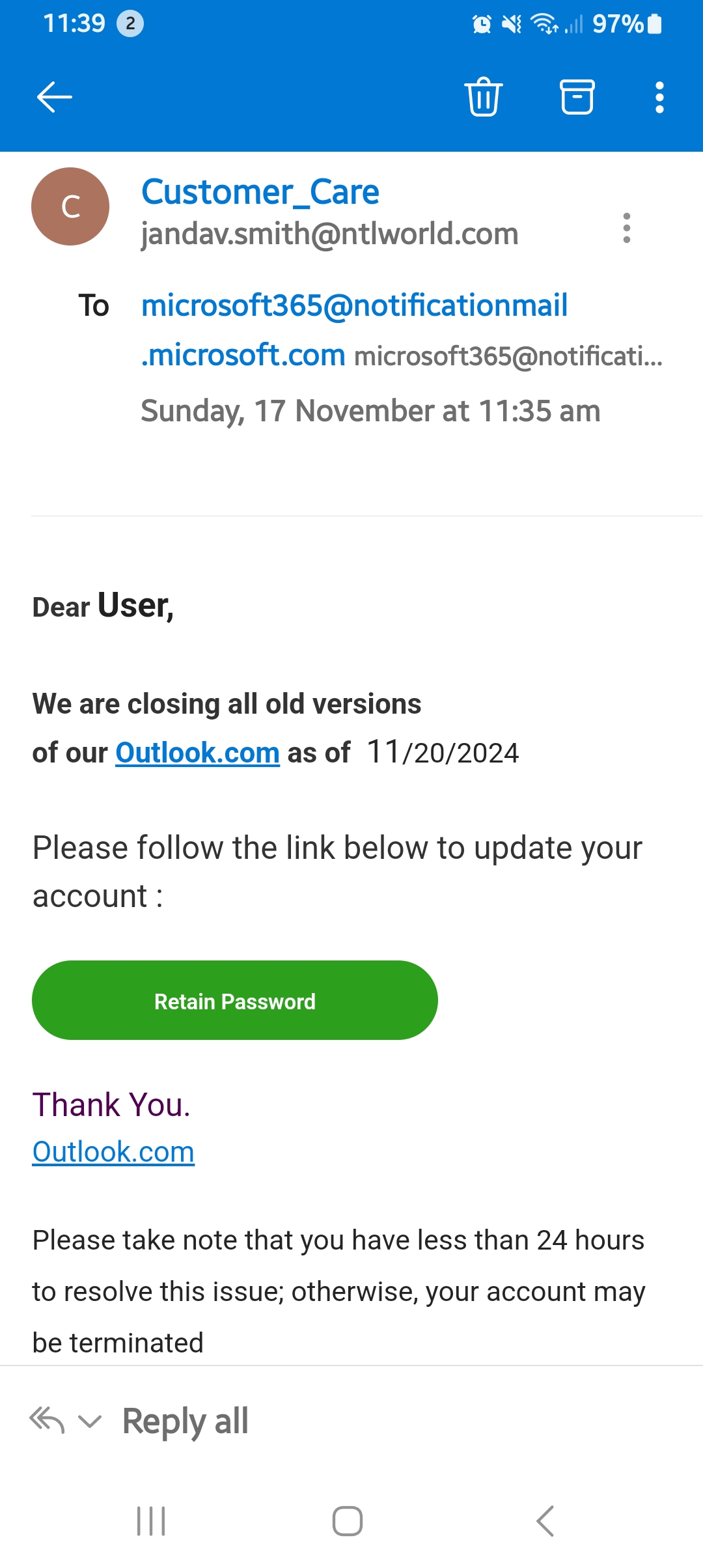Tap the Customer_Care sender name
703x1568 pixels.
pos(260,192)
